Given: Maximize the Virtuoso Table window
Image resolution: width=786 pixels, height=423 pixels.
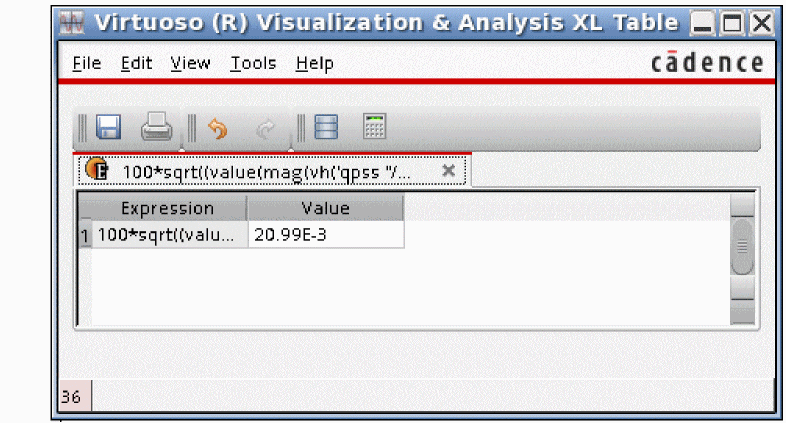Looking at the screenshot, I should point(732,23).
